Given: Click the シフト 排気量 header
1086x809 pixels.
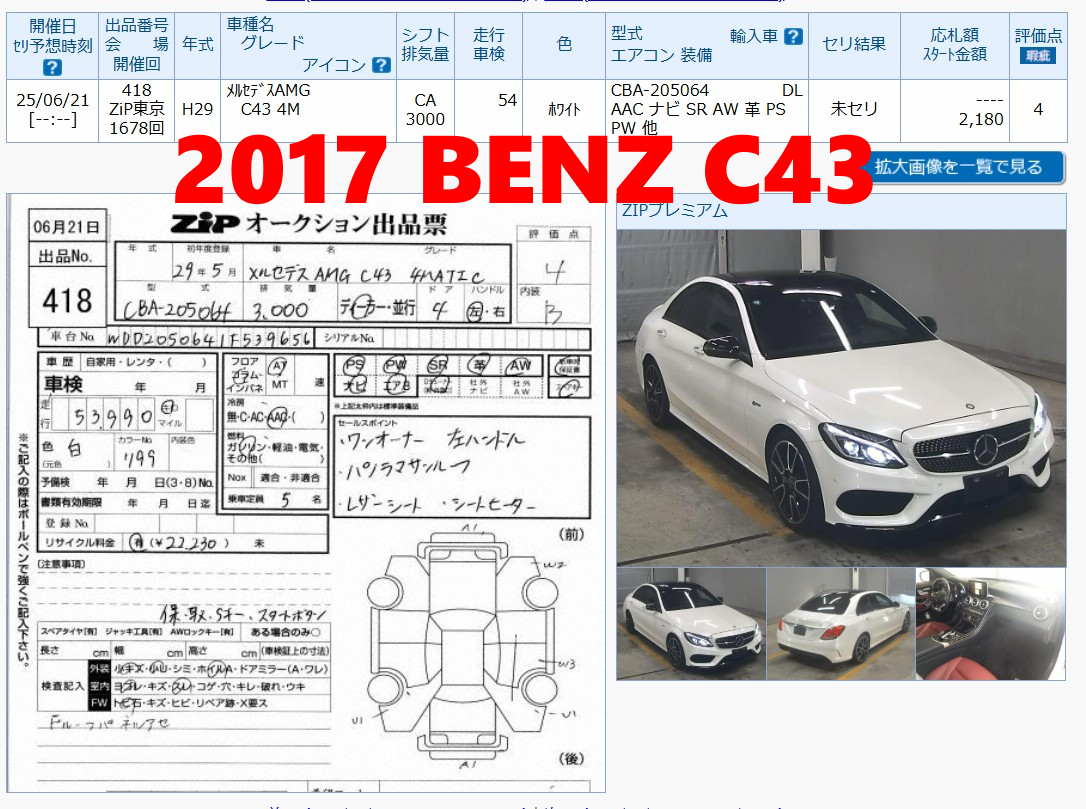Looking at the screenshot, I should tap(425, 44).
